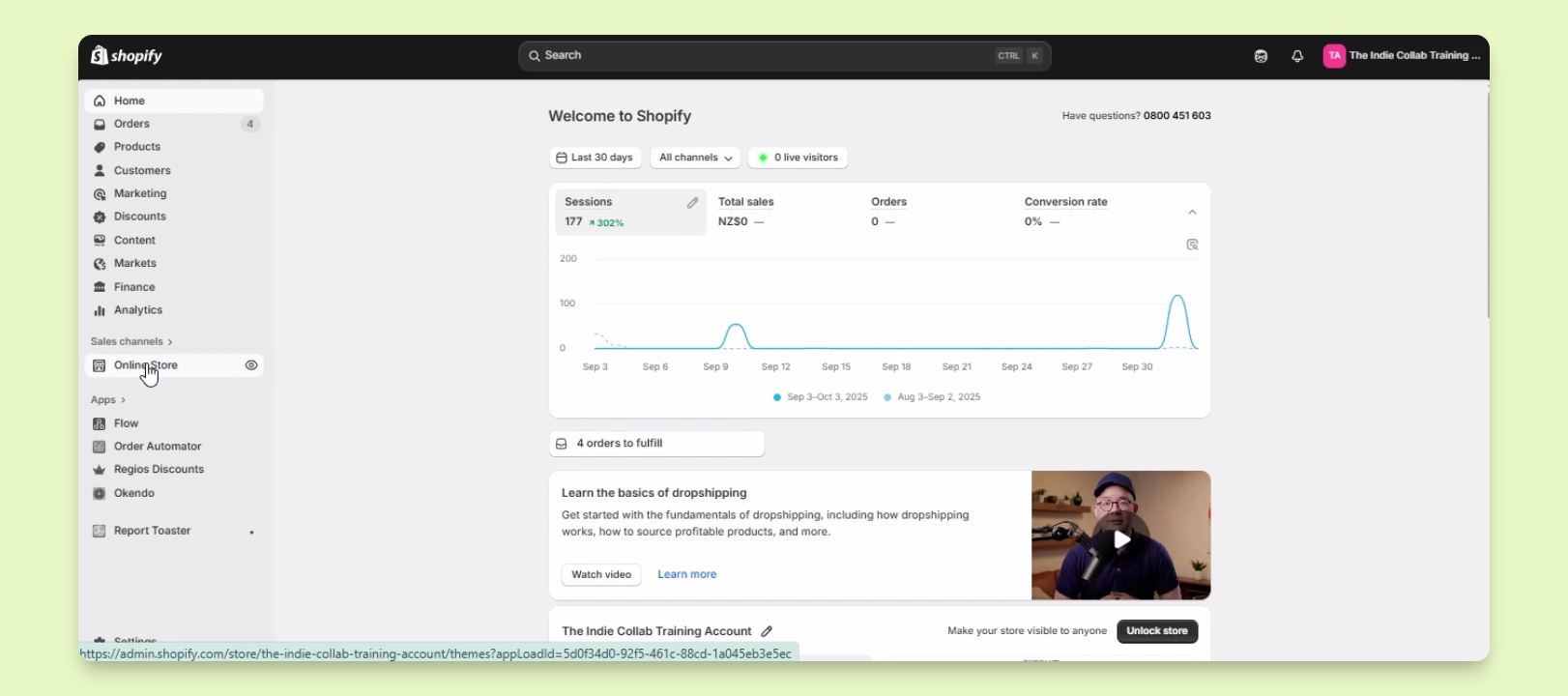This screenshot has height=696, width=1568.
Task: Click the Search input field
Action: [x=785, y=56]
